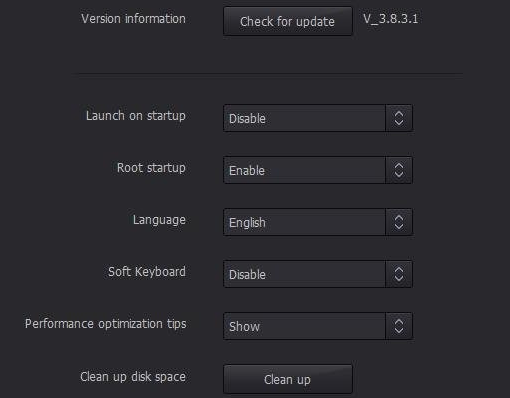
Task: Click the Version information label
Action: tap(133, 19)
